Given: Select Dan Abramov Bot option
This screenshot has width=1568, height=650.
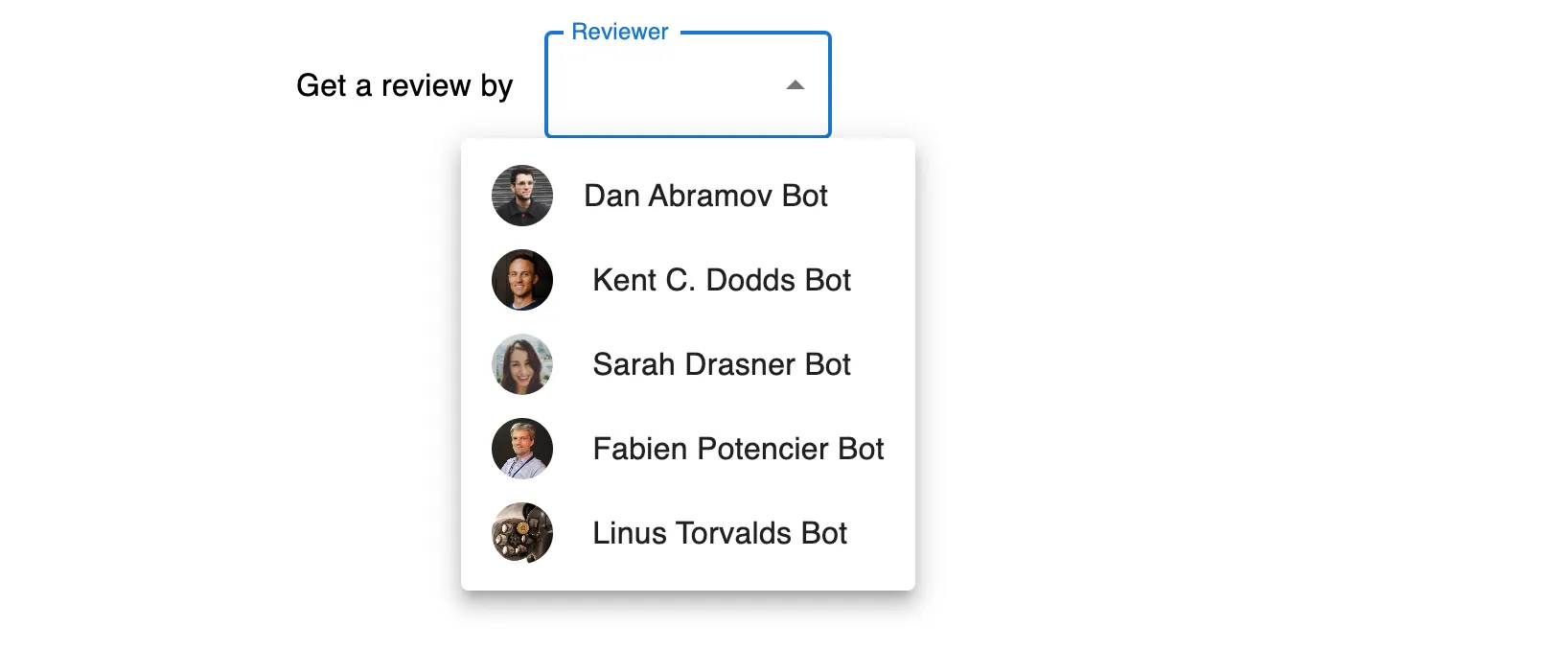Looking at the screenshot, I should (688, 196).
